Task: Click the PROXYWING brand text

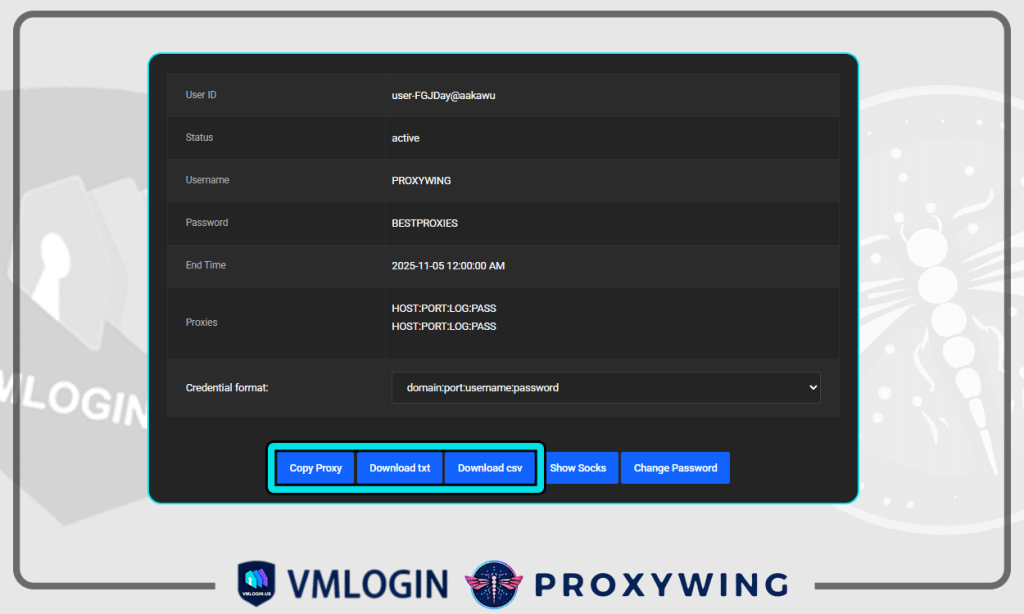Action: pyautogui.click(x=662, y=585)
